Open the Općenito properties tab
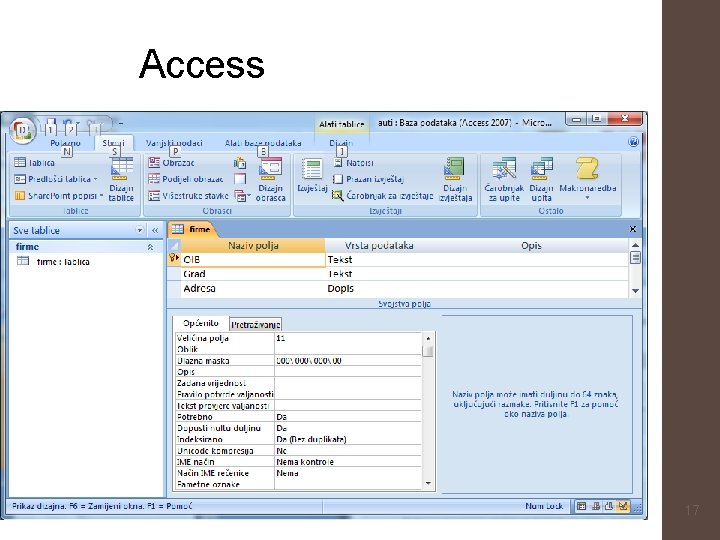Image resolution: width=720 pixels, height=540 pixels. (x=201, y=323)
